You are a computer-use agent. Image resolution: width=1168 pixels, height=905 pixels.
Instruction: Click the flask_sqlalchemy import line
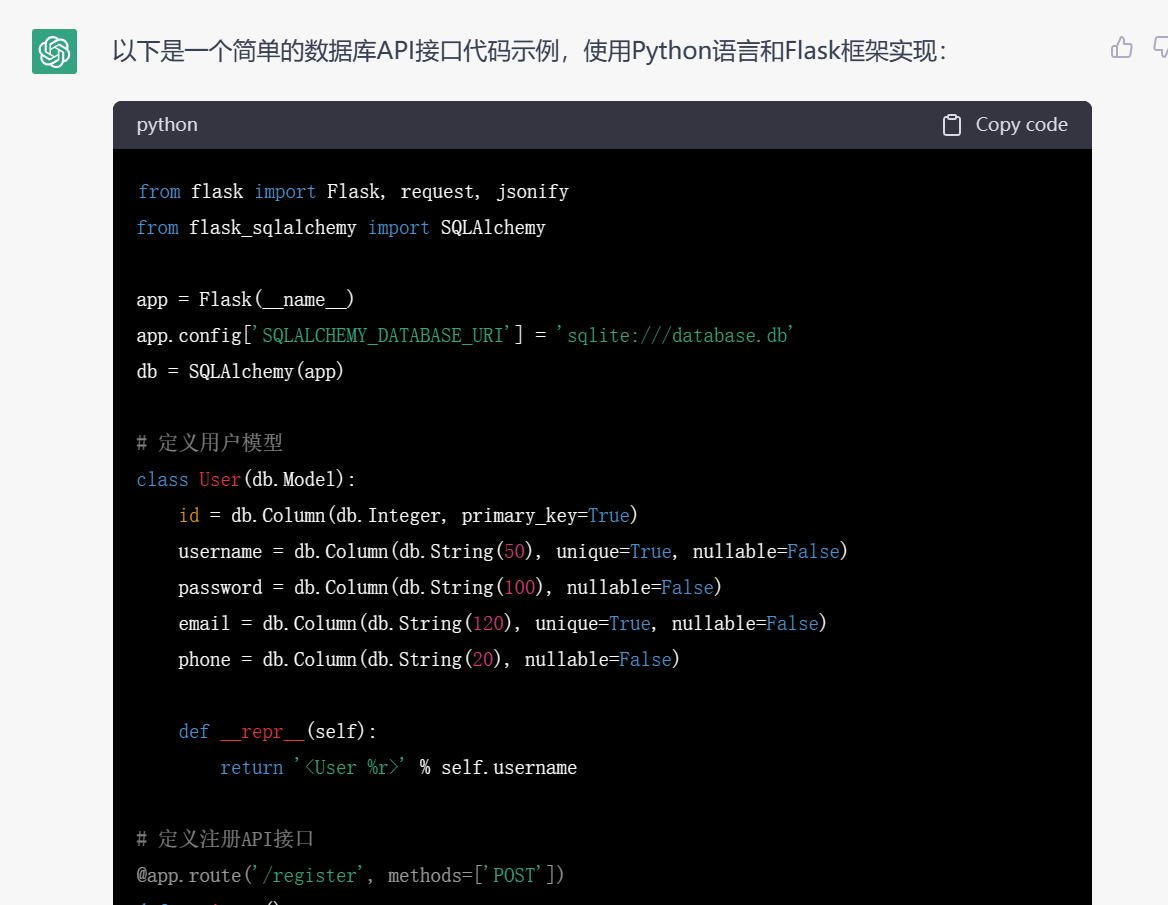[341, 228]
